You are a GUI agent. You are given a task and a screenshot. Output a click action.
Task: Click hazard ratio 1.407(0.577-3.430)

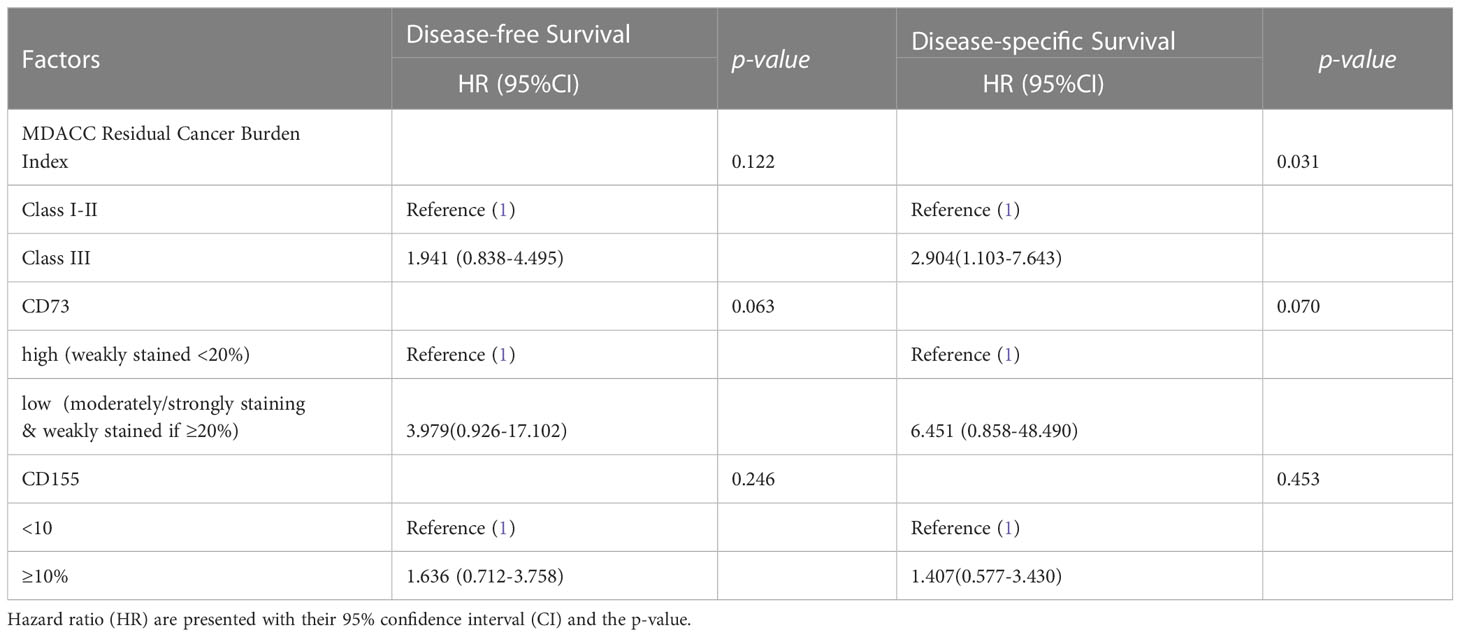pyautogui.click(x=986, y=577)
